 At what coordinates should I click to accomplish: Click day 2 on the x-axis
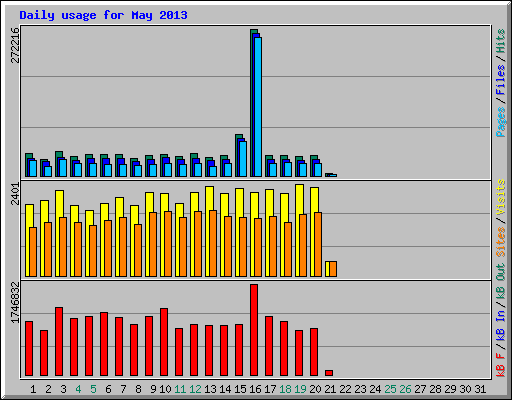[48, 389]
